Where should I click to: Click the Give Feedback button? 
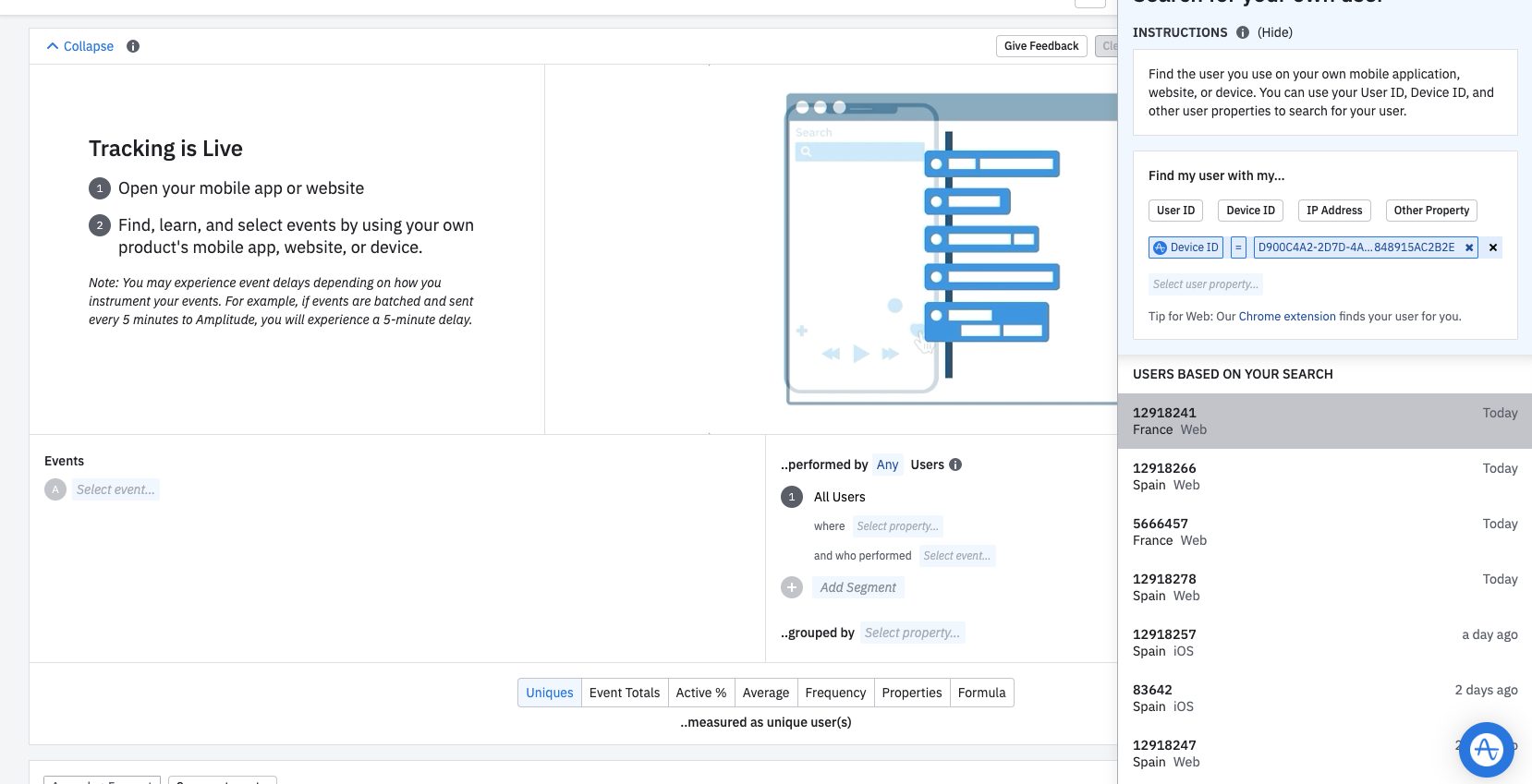(x=1041, y=46)
